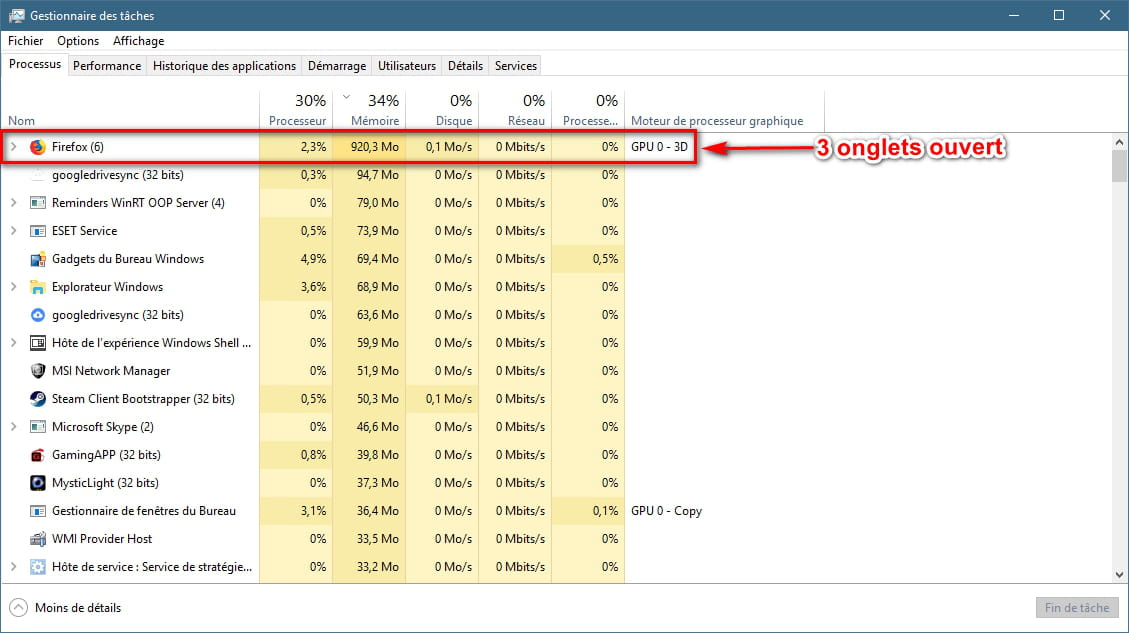This screenshot has height=633, width=1129.
Task: Click the Fin de tâche button
Action: [x=1076, y=608]
